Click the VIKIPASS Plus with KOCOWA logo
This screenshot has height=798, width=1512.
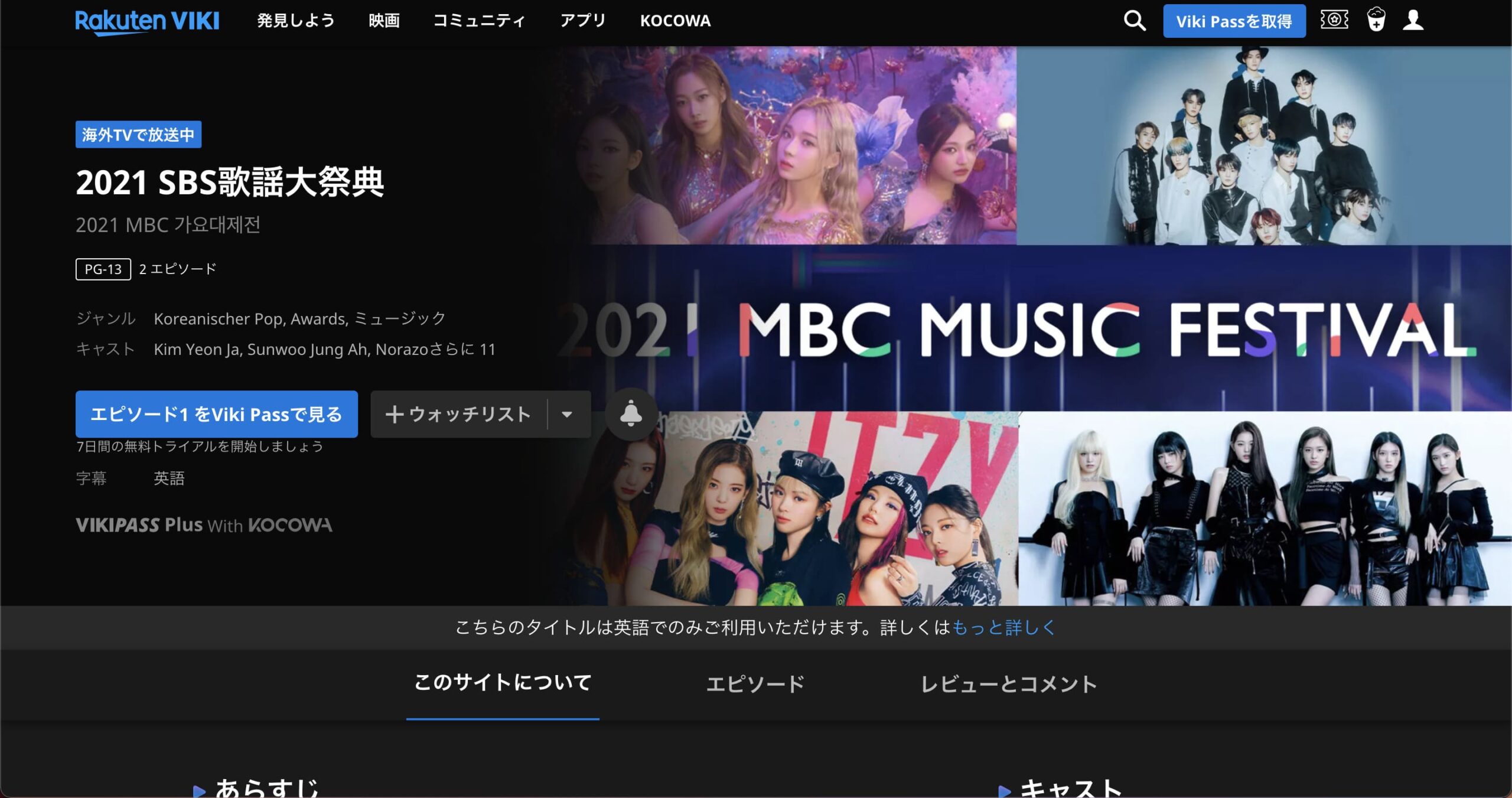click(204, 525)
